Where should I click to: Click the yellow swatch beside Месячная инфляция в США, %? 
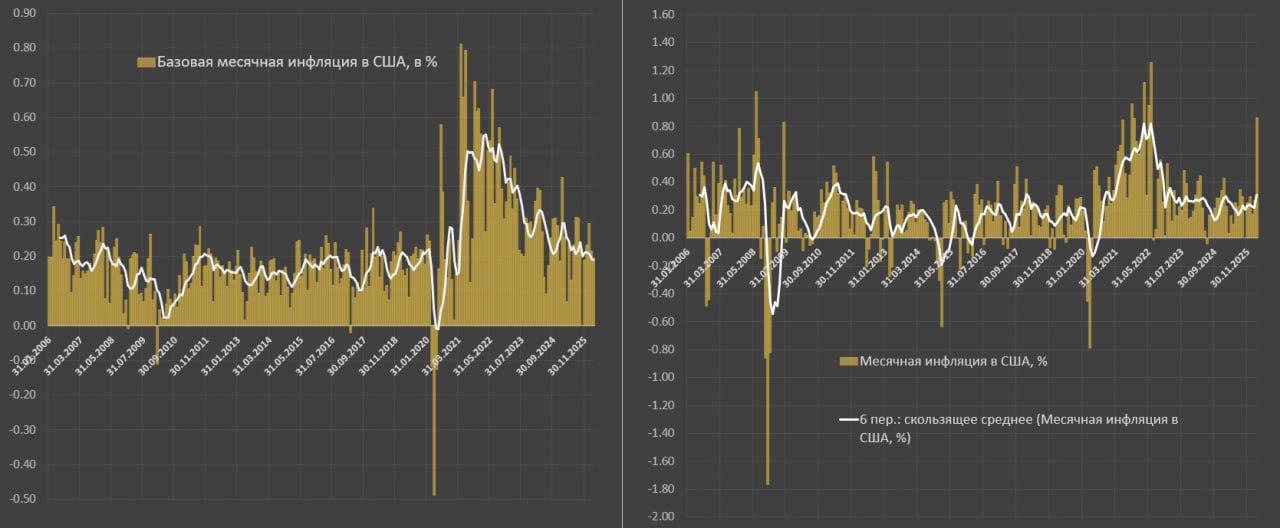847,361
